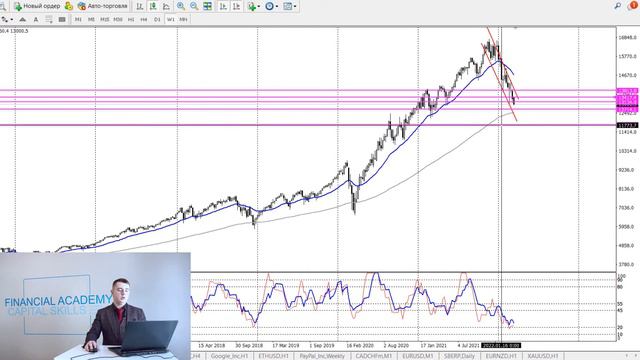Click the 17 Jan 2021 date on time axis
The height and width of the screenshot is (360, 640).
(433, 345)
